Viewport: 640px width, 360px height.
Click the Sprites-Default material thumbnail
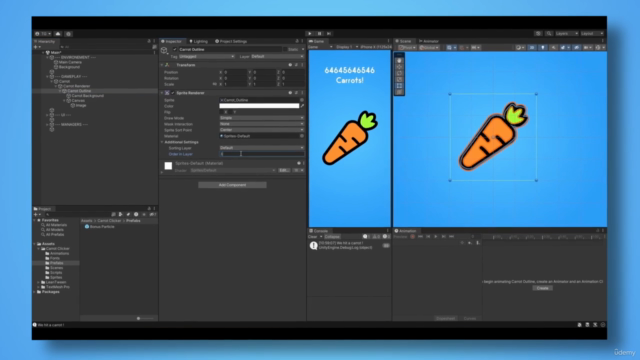point(168,166)
